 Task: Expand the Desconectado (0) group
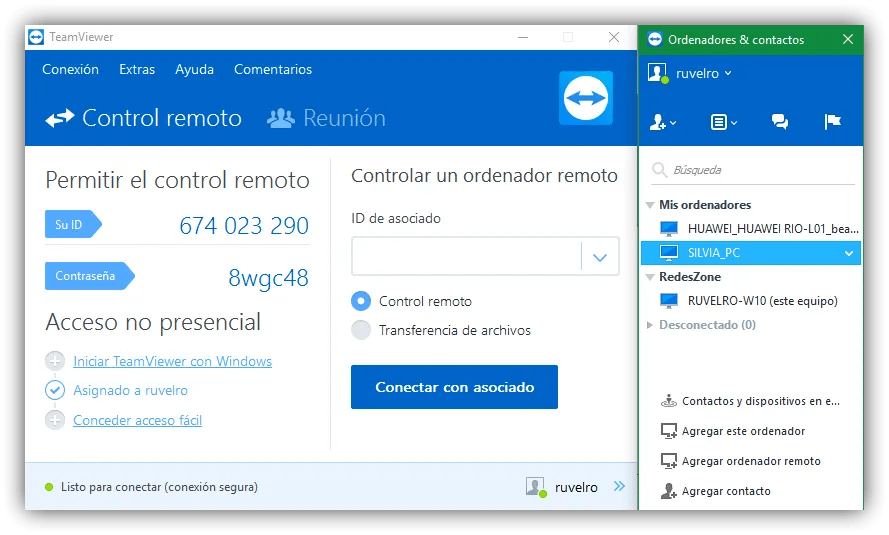tap(650, 325)
